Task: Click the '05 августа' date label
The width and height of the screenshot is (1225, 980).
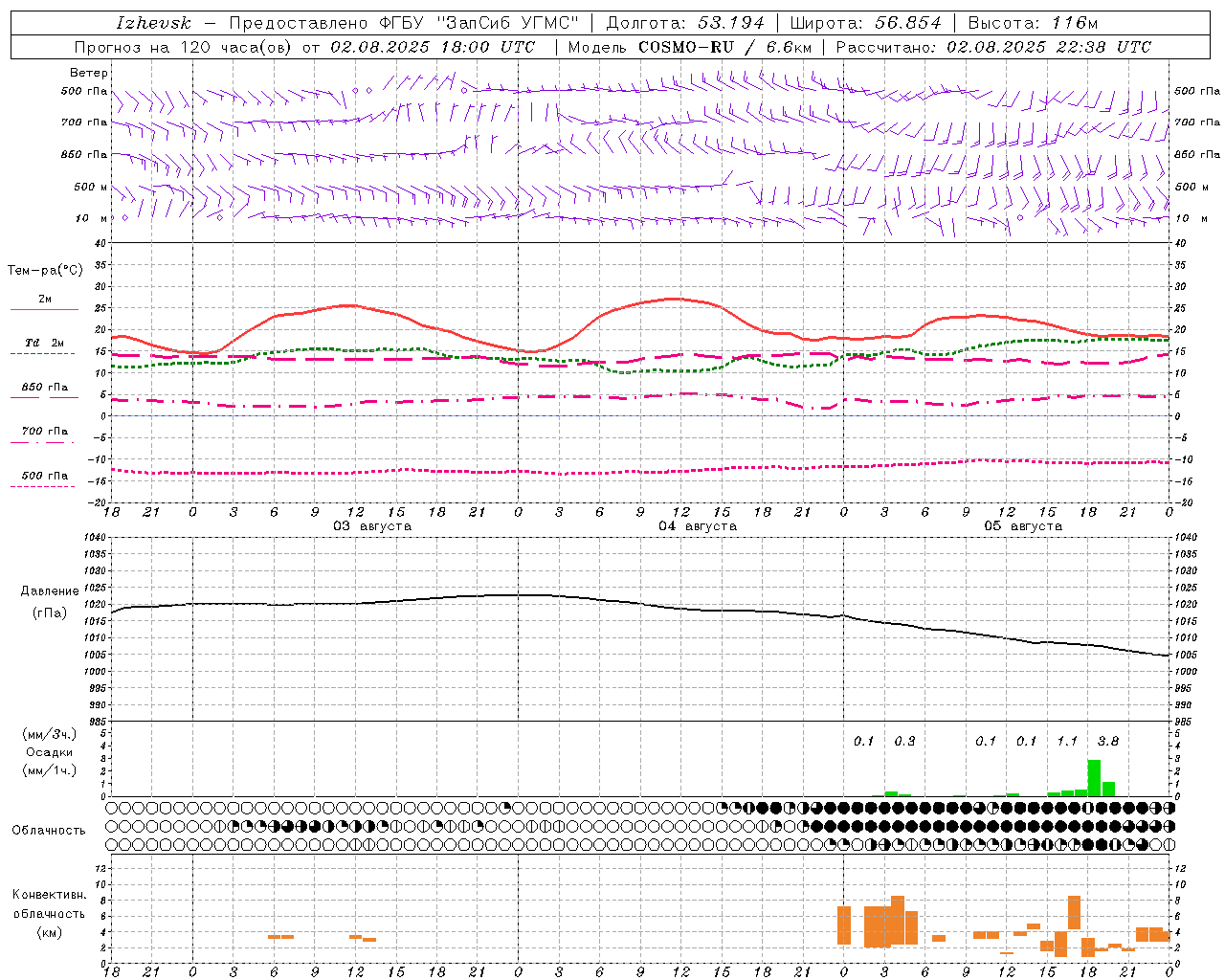Action: coord(1023,526)
